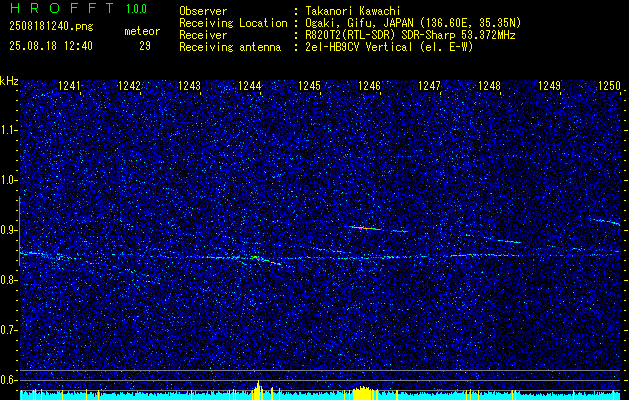Screen dimensions: 629x400
Task: Click the R820T2 SDR-Sharp 53.372MHz text
Action: tap(410, 35)
